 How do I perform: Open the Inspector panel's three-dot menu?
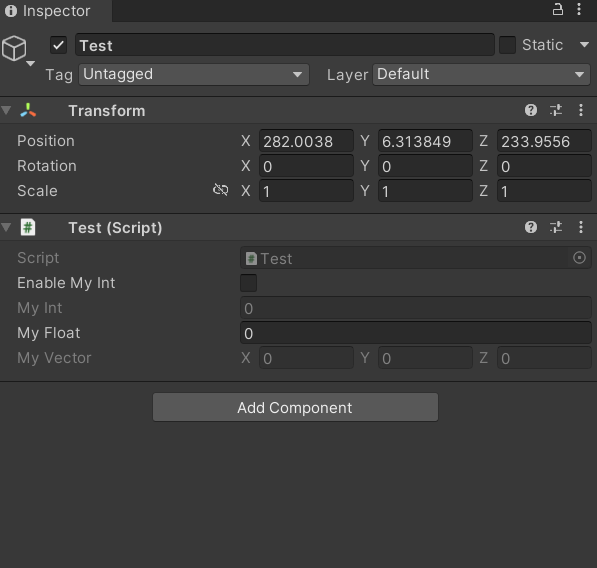579,10
